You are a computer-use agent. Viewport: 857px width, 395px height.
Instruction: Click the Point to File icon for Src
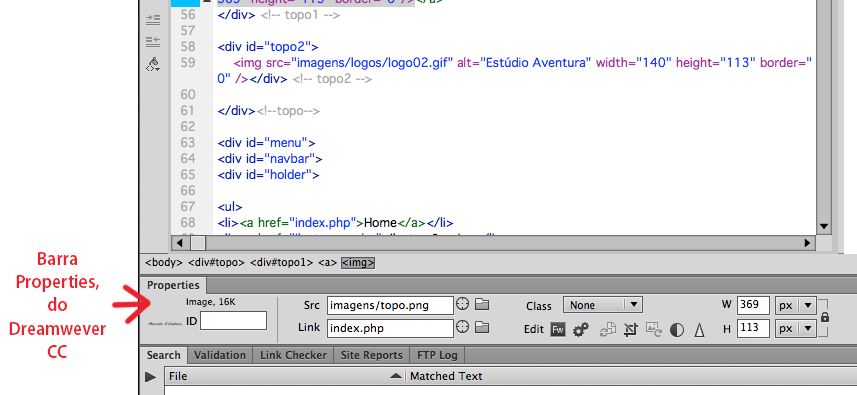pos(463,305)
